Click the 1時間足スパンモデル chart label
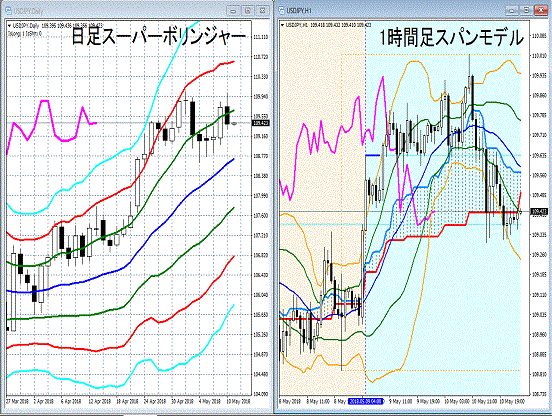The image size is (552, 416). [452, 38]
